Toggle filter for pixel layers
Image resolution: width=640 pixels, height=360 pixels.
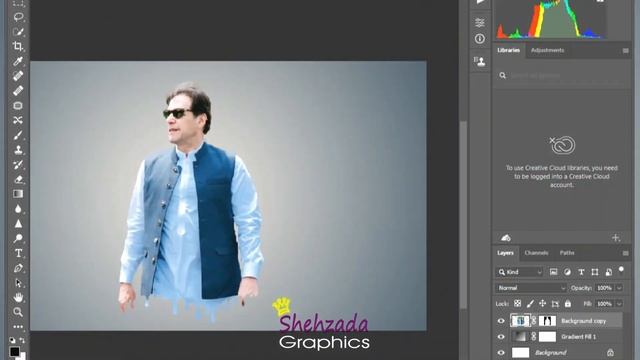(x=553, y=272)
